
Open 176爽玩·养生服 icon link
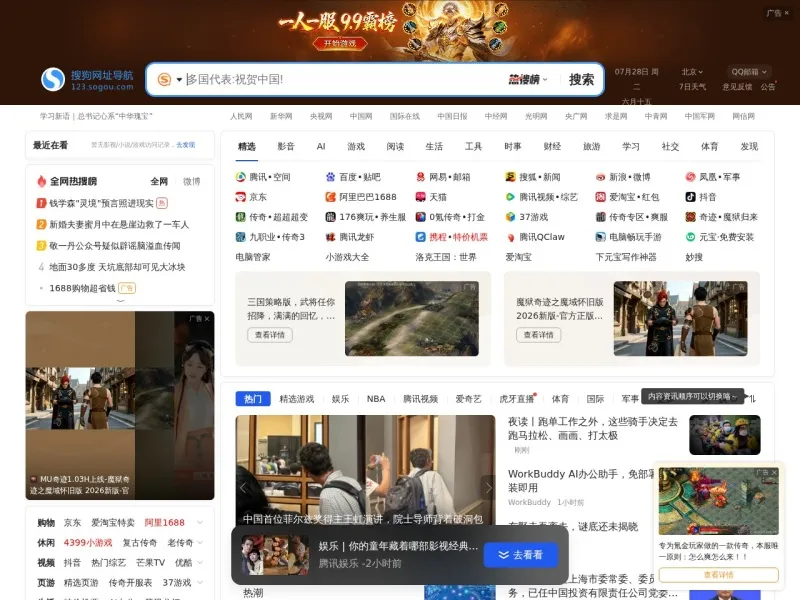click(331, 217)
